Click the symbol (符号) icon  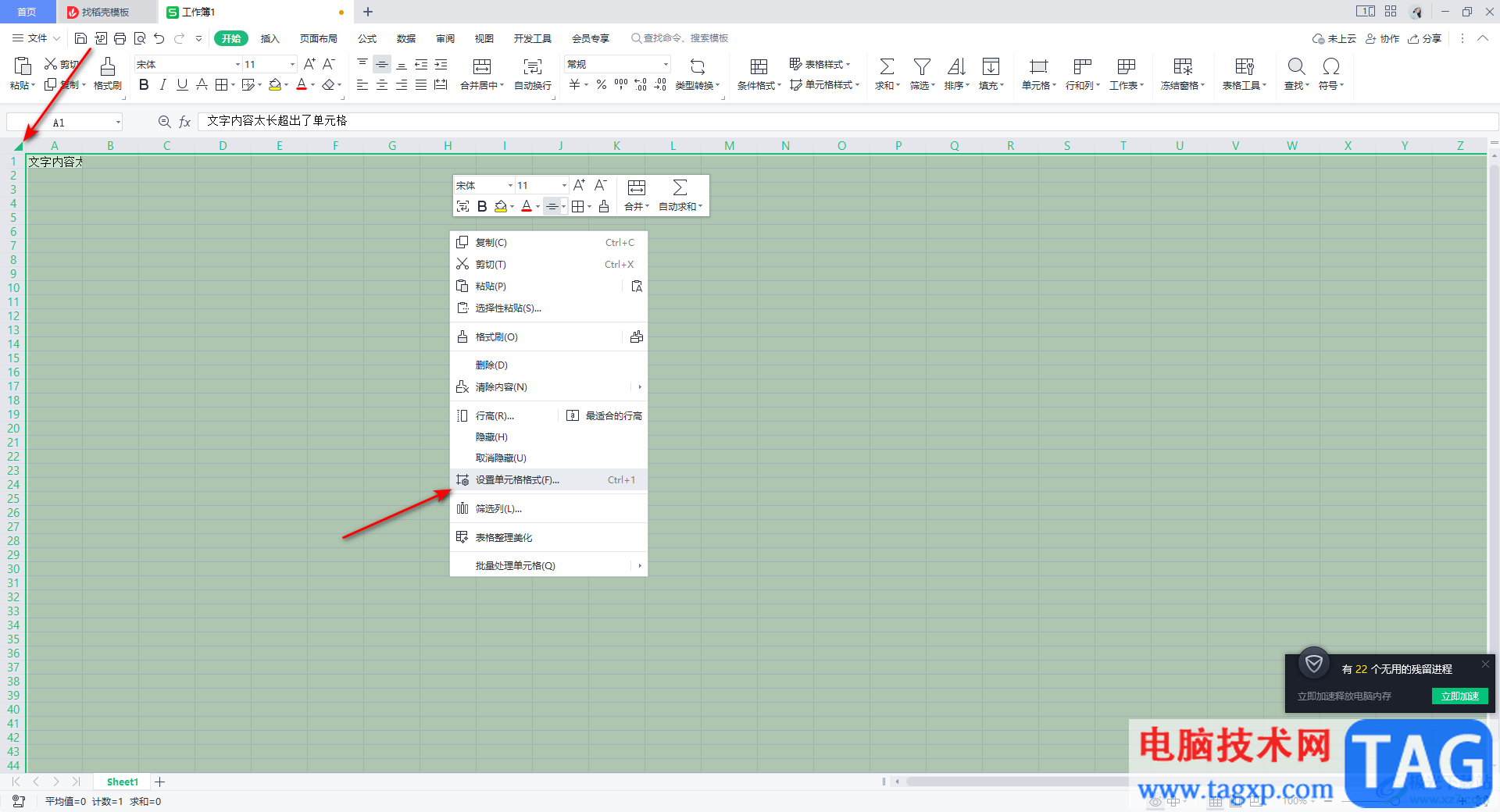pyautogui.click(x=1331, y=66)
